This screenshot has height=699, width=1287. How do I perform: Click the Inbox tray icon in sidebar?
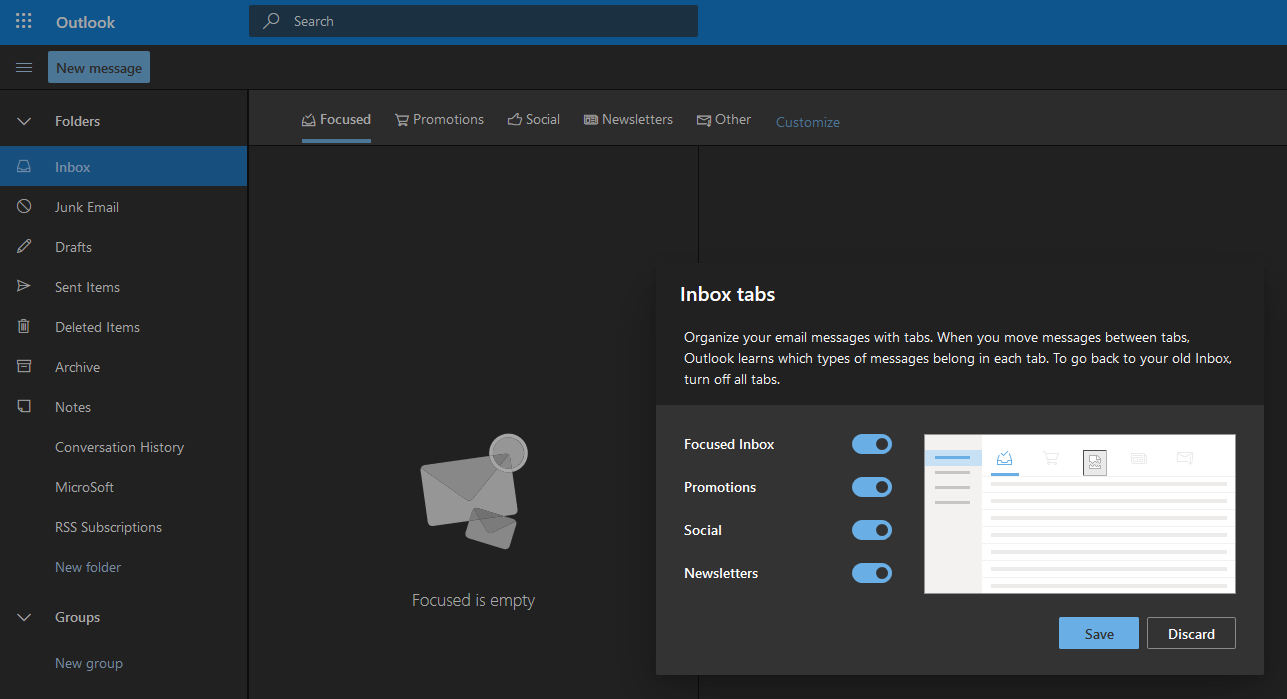pyautogui.click(x=24, y=167)
